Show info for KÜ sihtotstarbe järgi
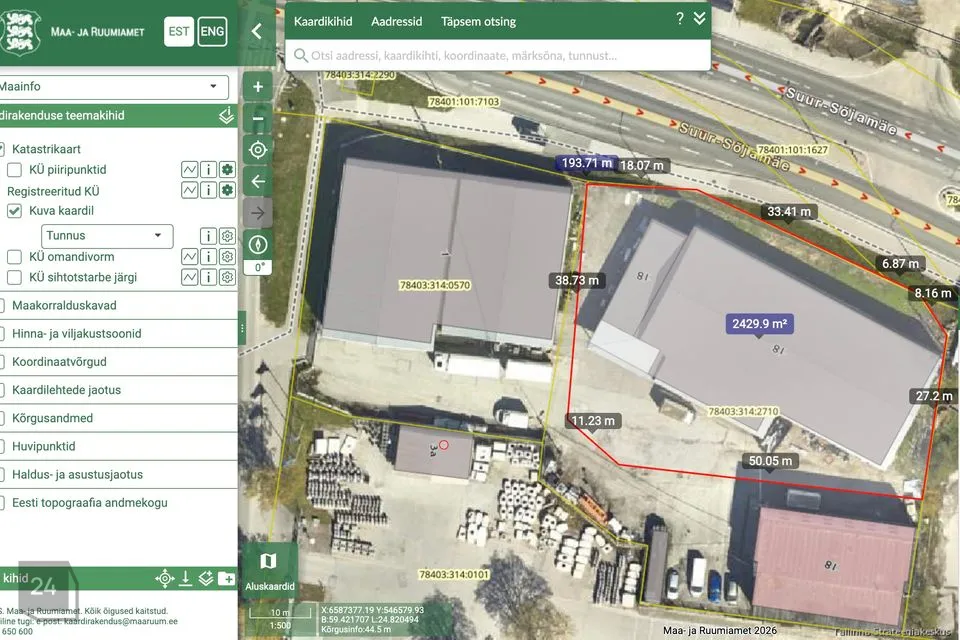Screen dimensions: 960x640 click(208, 277)
